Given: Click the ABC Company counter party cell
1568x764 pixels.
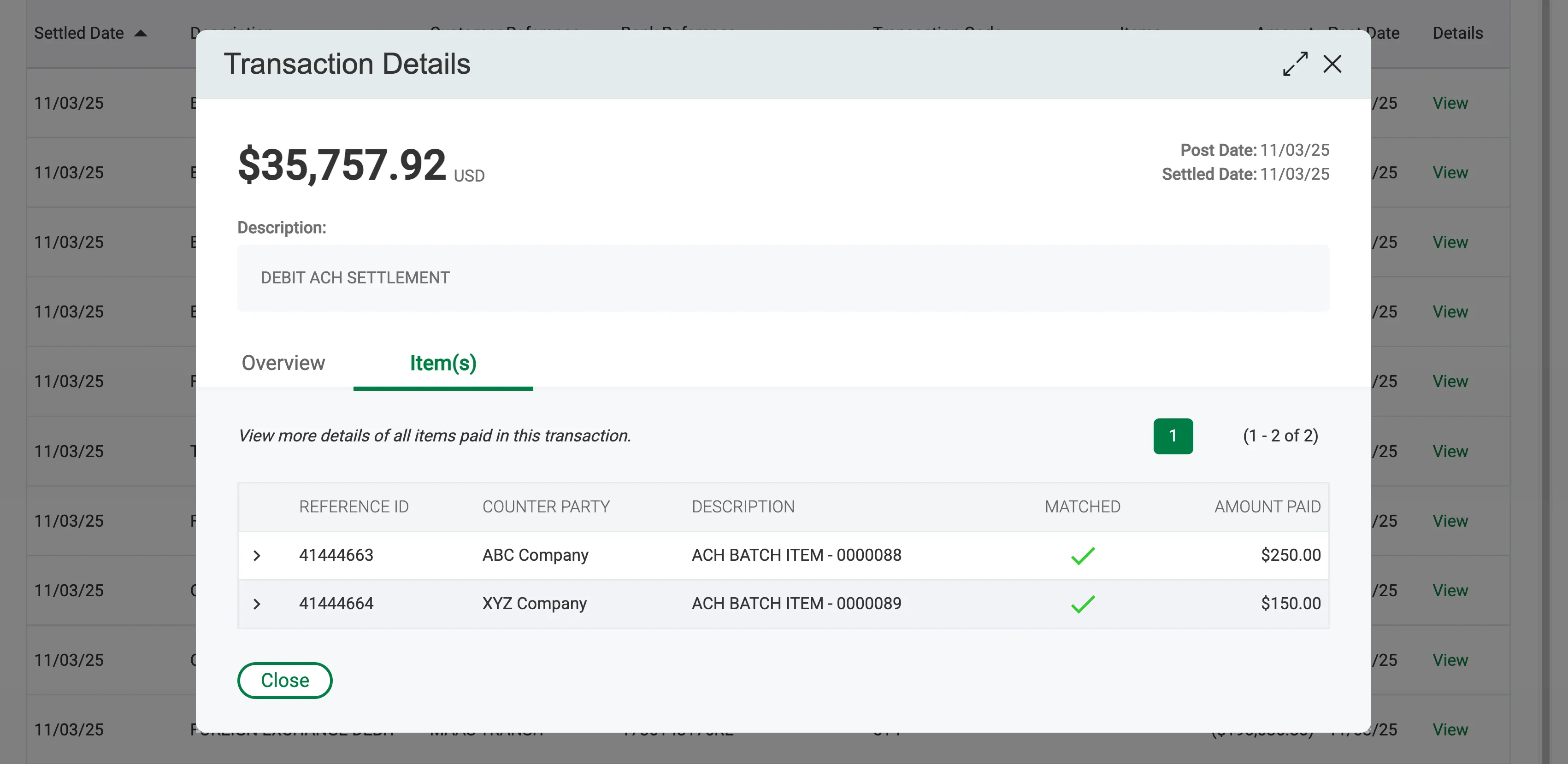Looking at the screenshot, I should click(x=535, y=555).
